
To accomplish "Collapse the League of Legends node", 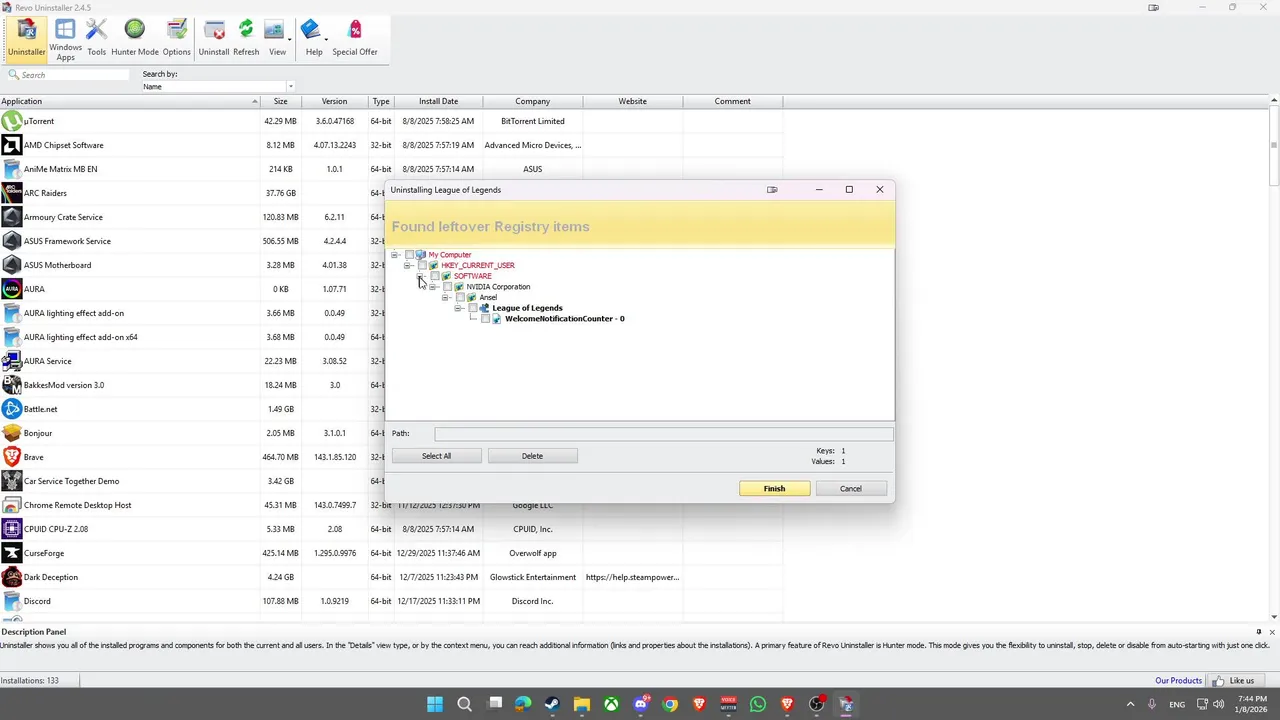I will point(457,308).
